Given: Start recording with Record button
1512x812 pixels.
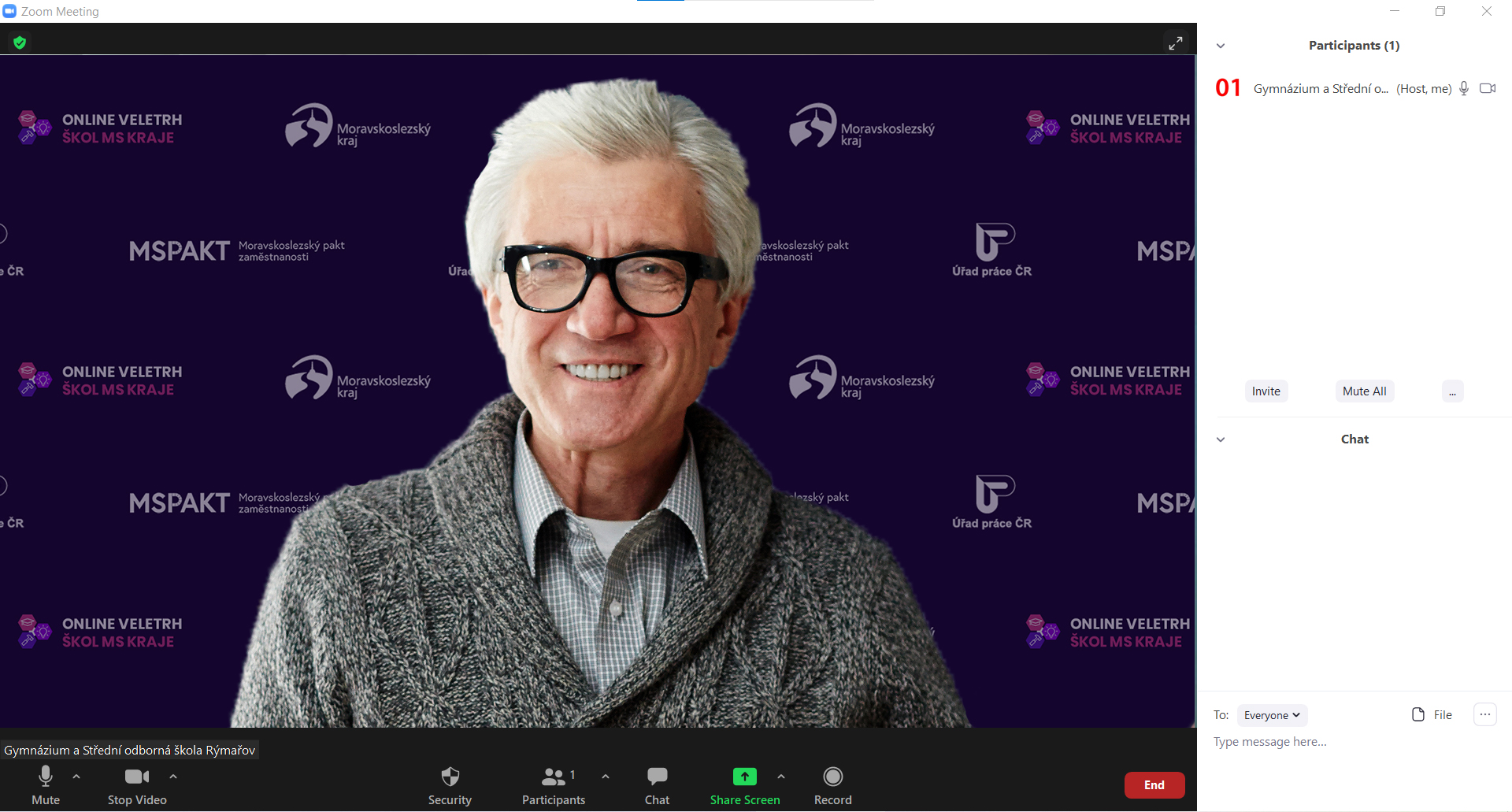Looking at the screenshot, I should (x=832, y=785).
